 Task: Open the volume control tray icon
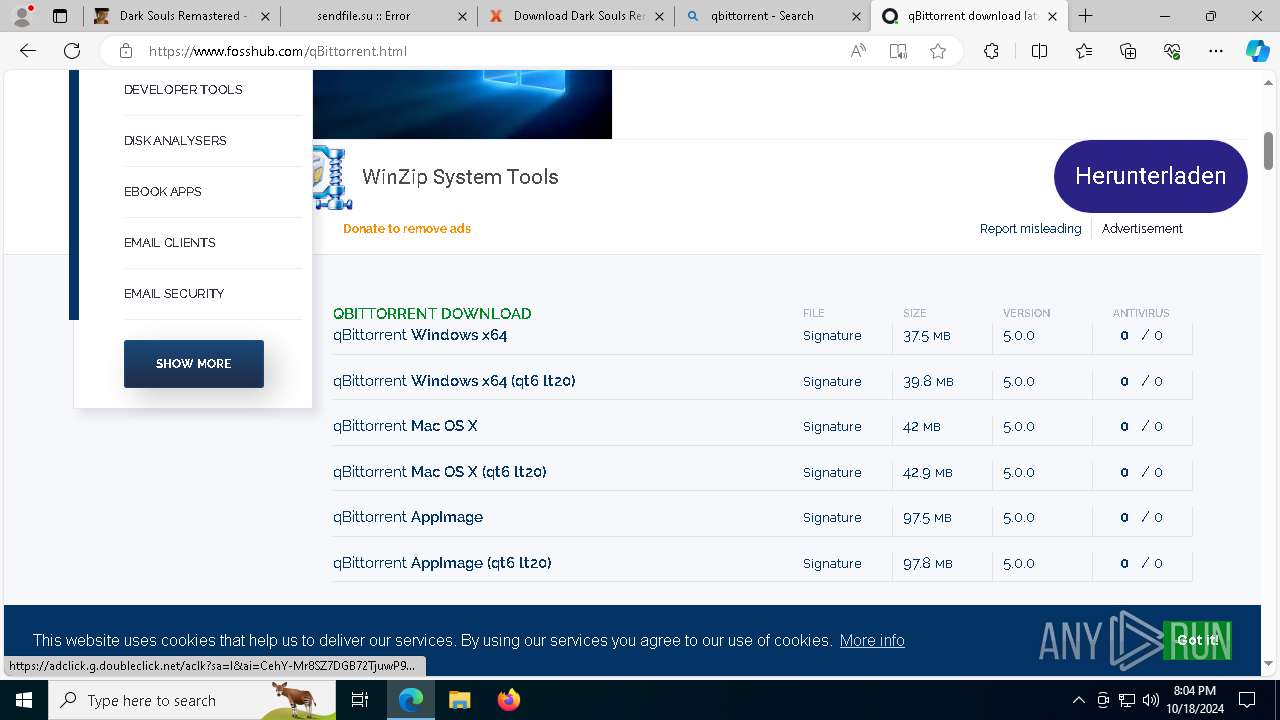click(1150, 700)
